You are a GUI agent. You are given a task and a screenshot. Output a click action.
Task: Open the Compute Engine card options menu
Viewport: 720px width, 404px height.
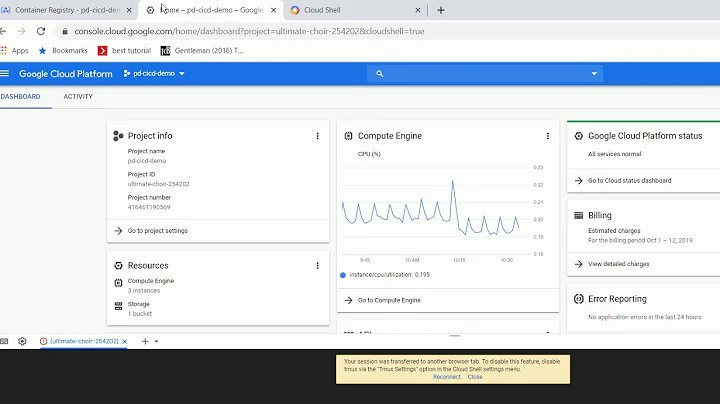547,136
